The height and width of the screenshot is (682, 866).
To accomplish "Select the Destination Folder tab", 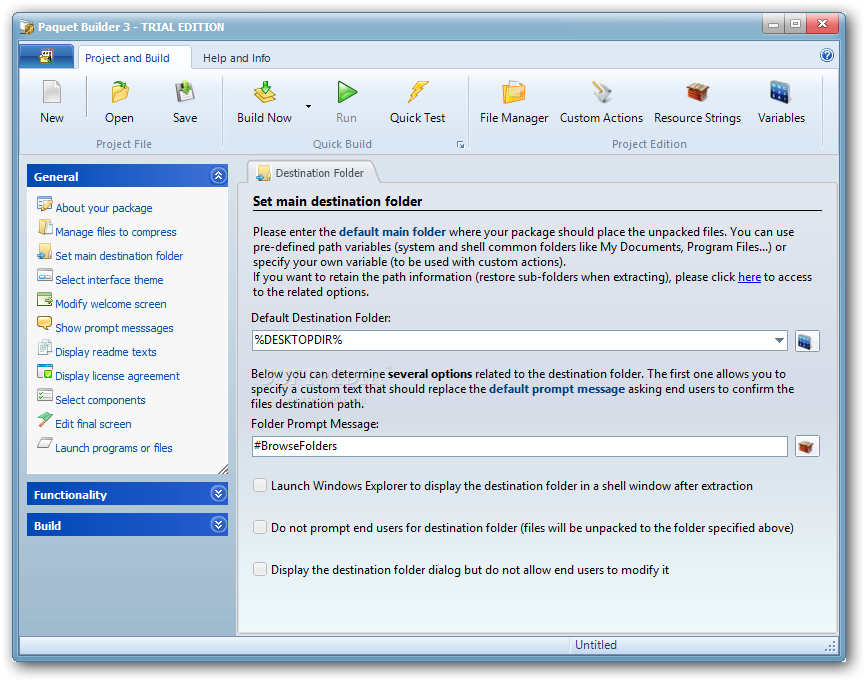I will [x=311, y=173].
